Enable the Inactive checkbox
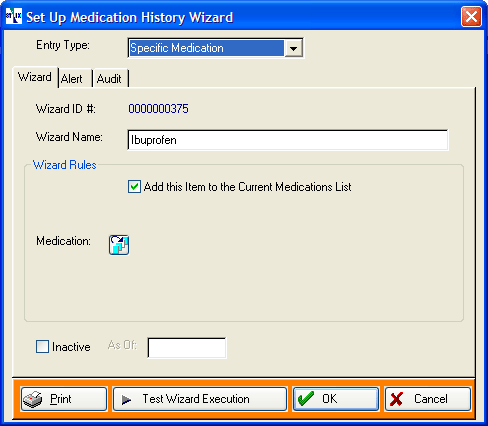 (42, 347)
